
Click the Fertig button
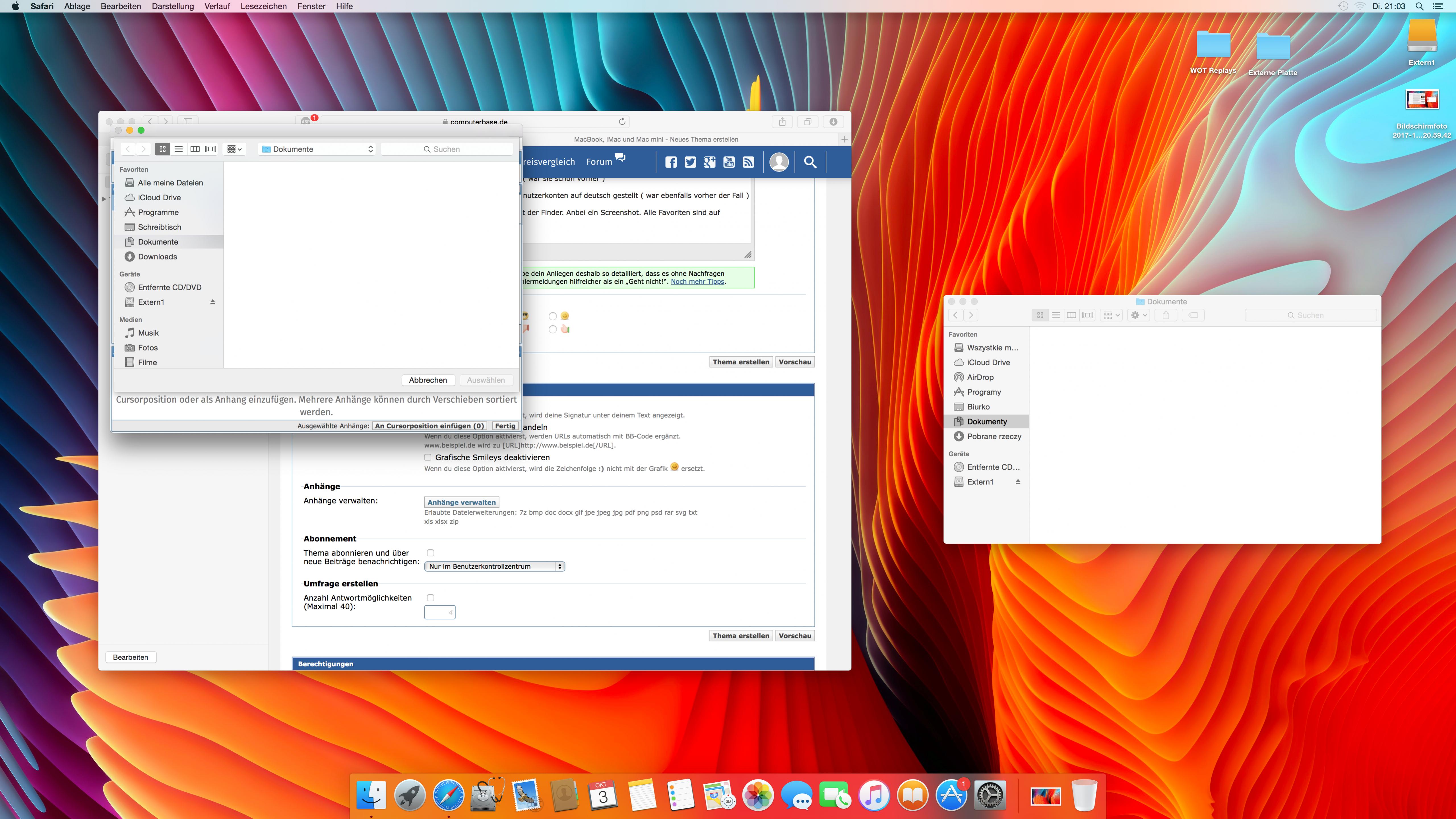[505, 426]
